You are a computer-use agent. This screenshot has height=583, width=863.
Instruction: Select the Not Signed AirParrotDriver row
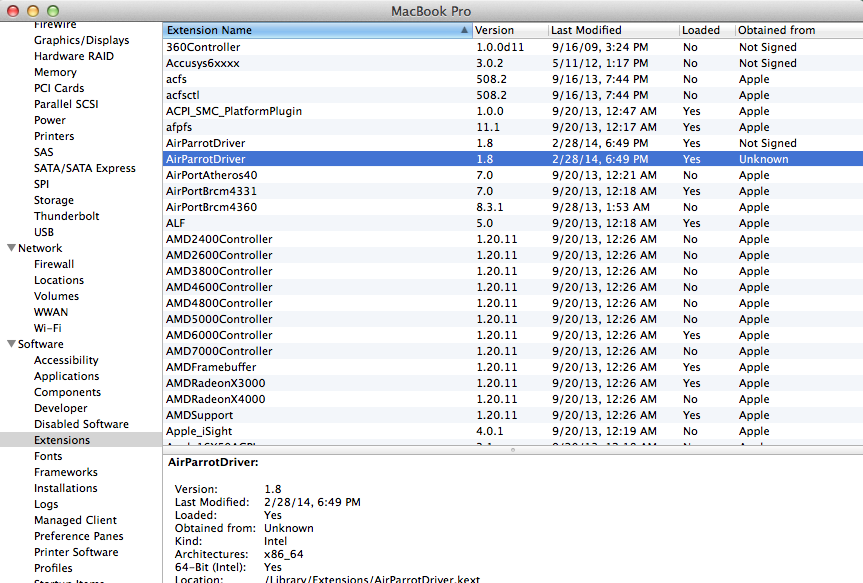pyautogui.click(x=512, y=143)
